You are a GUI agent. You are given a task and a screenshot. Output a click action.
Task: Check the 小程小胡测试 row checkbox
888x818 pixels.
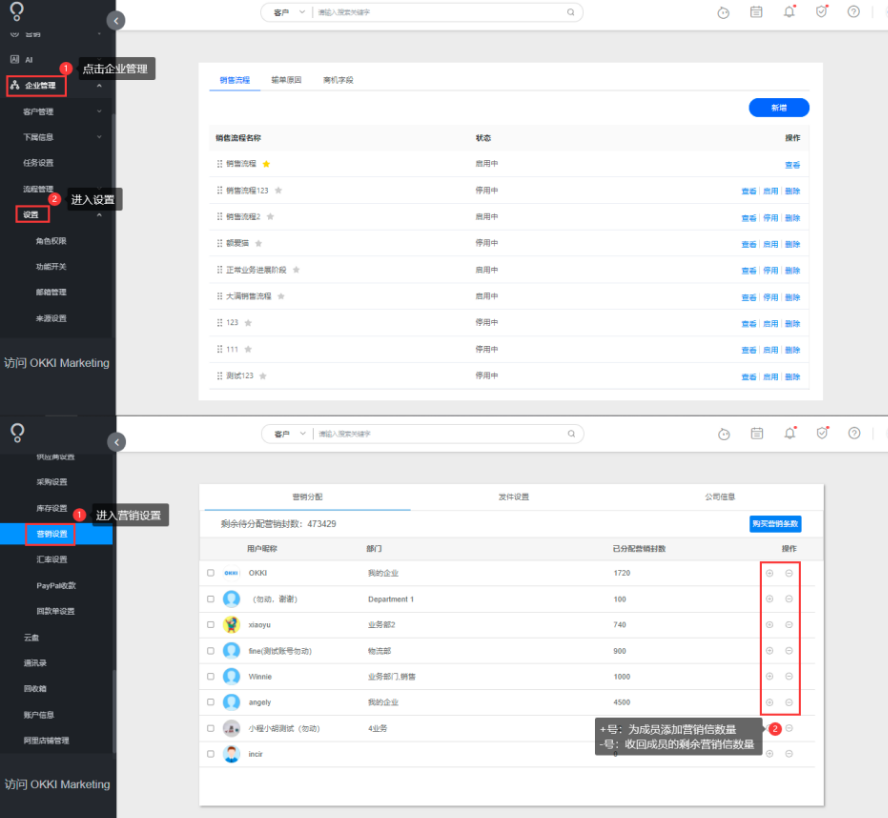(x=211, y=728)
